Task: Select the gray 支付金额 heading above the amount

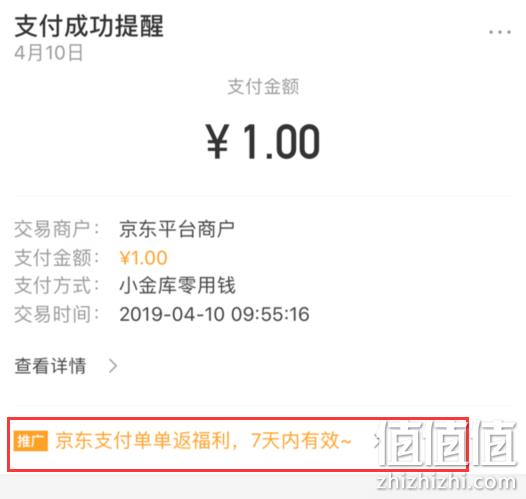Action: point(263,87)
